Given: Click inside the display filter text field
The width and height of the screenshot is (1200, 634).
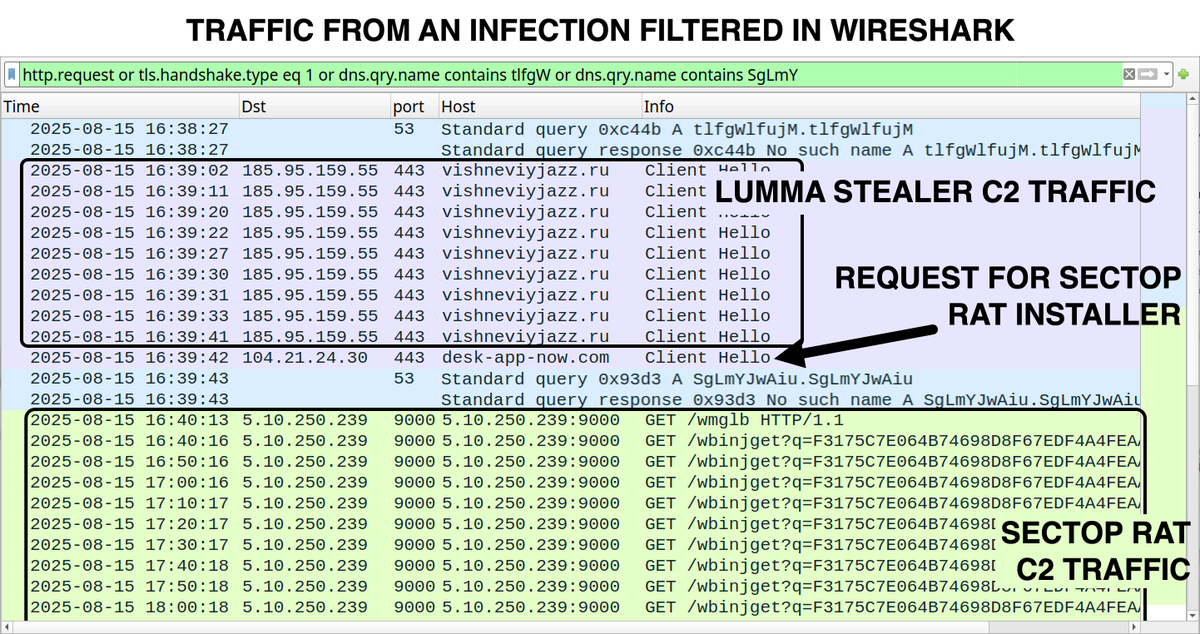Looking at the screenshot, I should tap(570, 75).
